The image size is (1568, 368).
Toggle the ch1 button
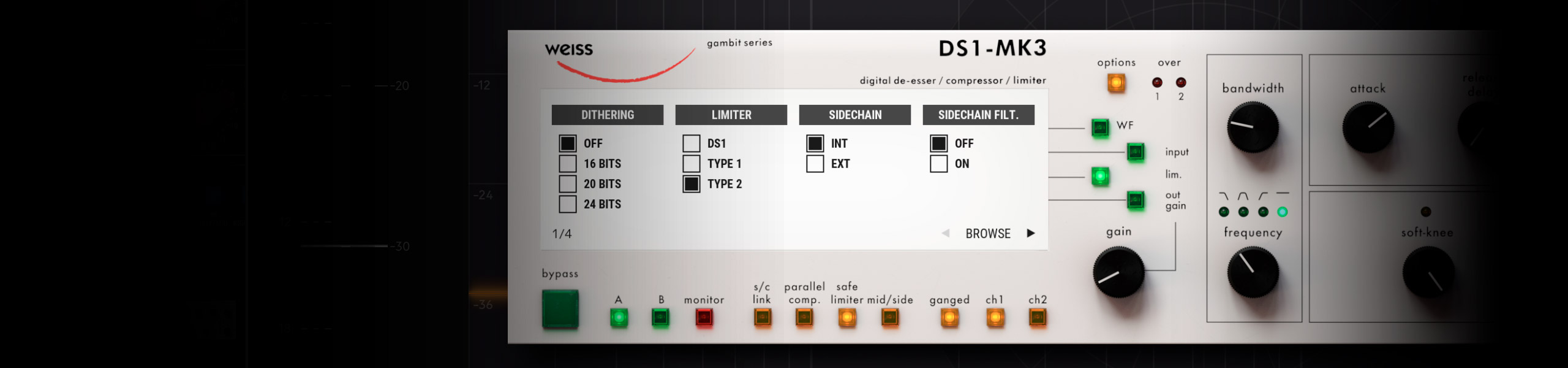(995, 317)
